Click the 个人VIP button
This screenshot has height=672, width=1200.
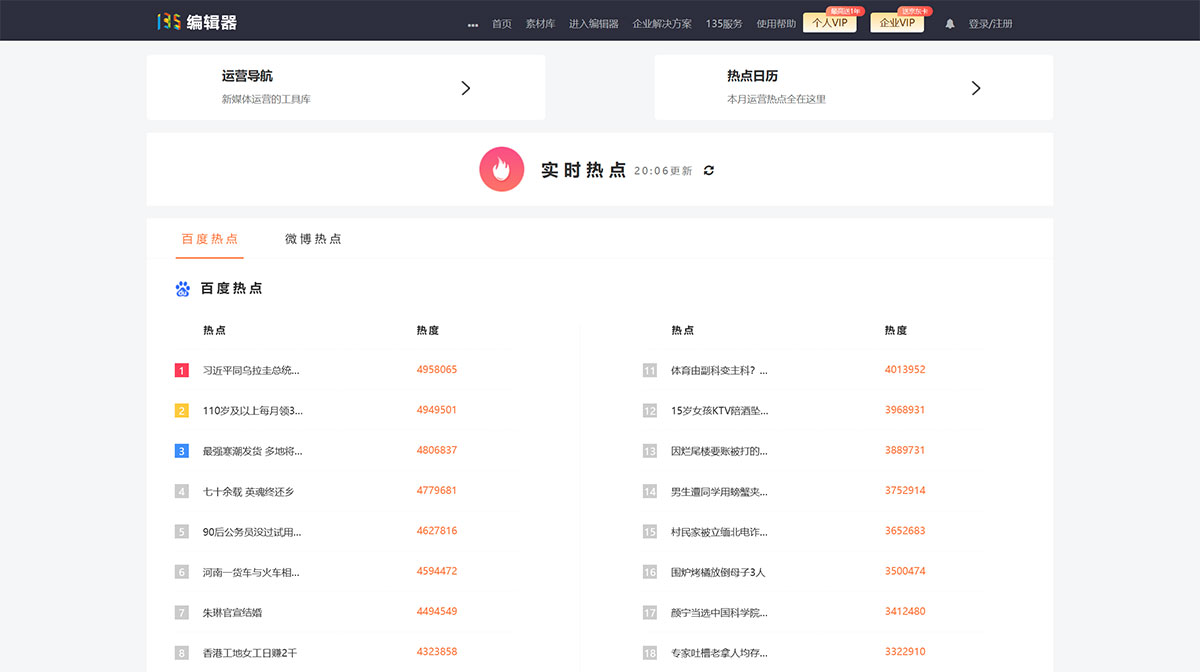(830, 22)
